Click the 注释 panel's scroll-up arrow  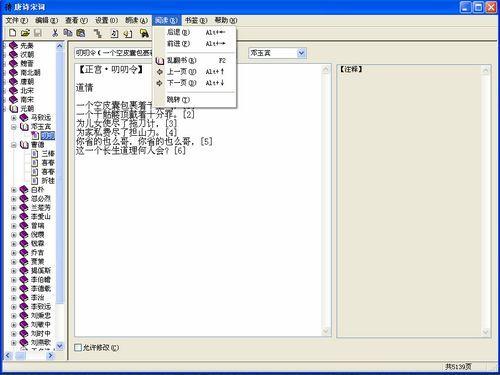[485, 70]
